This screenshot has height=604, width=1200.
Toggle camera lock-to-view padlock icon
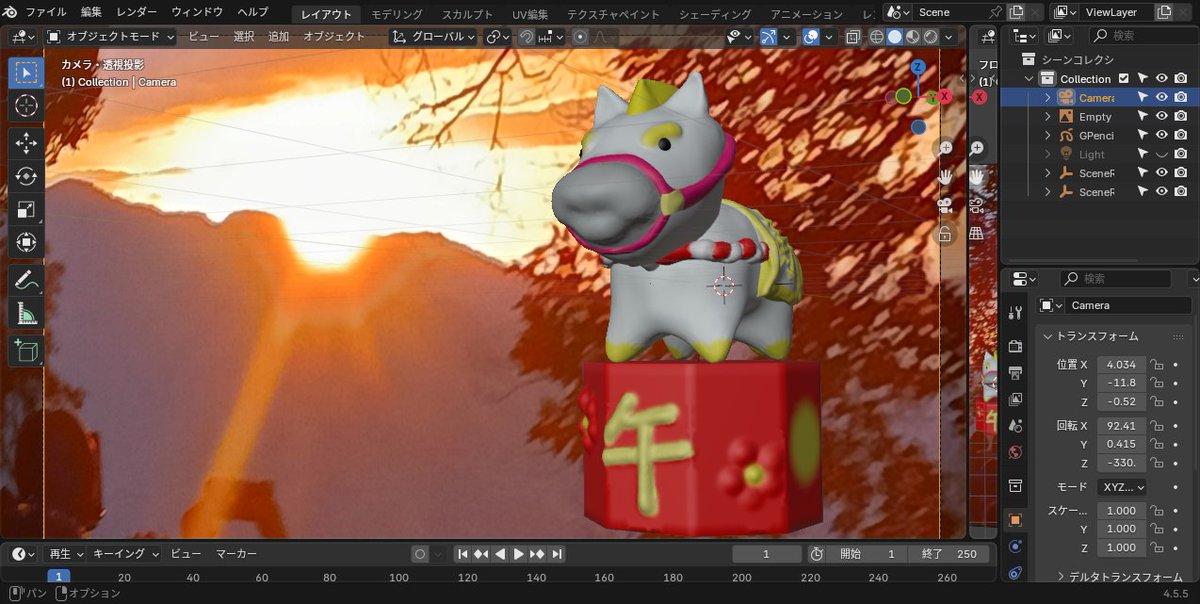point(945,234)
